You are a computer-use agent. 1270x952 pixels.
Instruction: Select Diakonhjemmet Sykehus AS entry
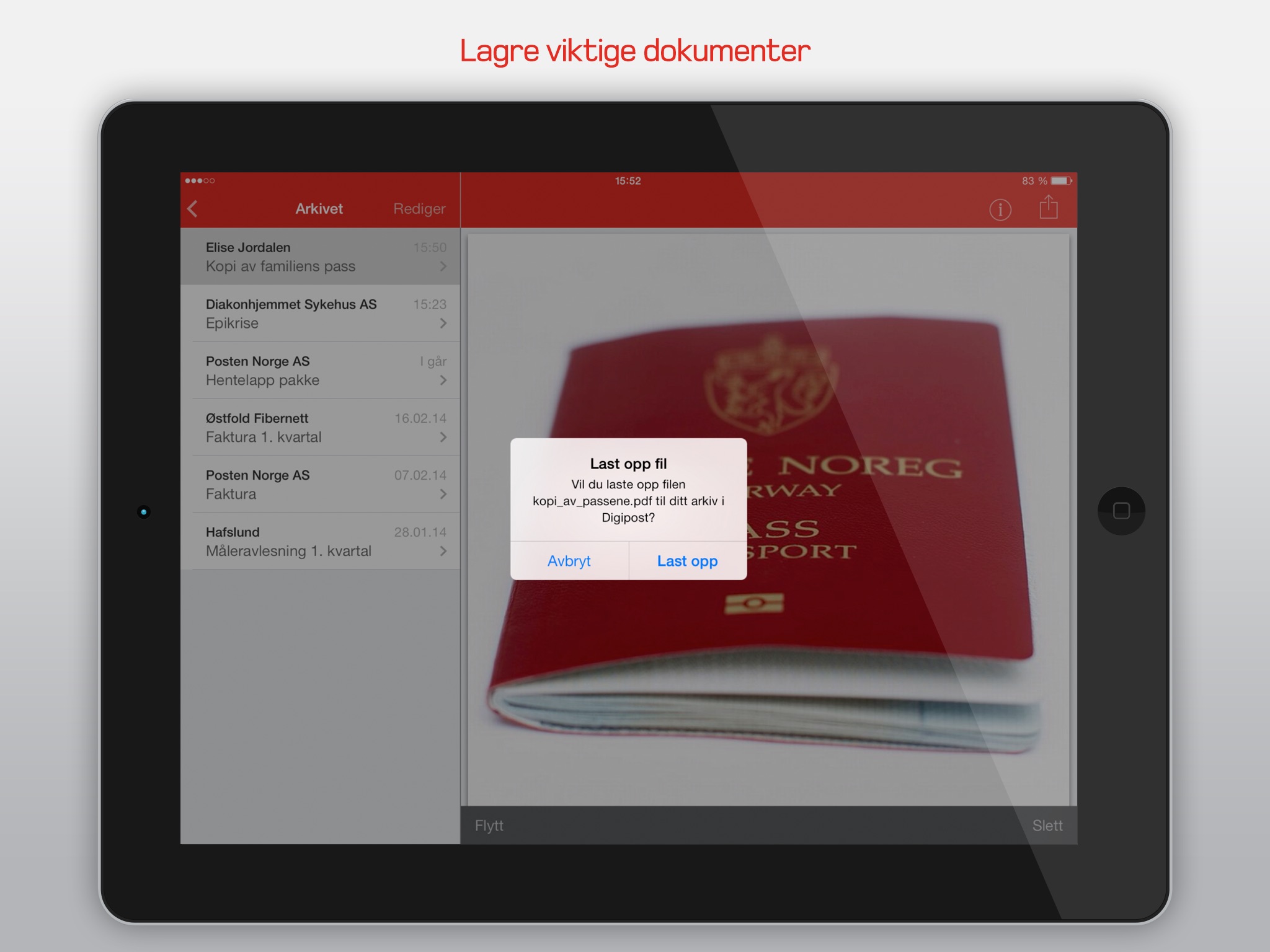[320, 313]
